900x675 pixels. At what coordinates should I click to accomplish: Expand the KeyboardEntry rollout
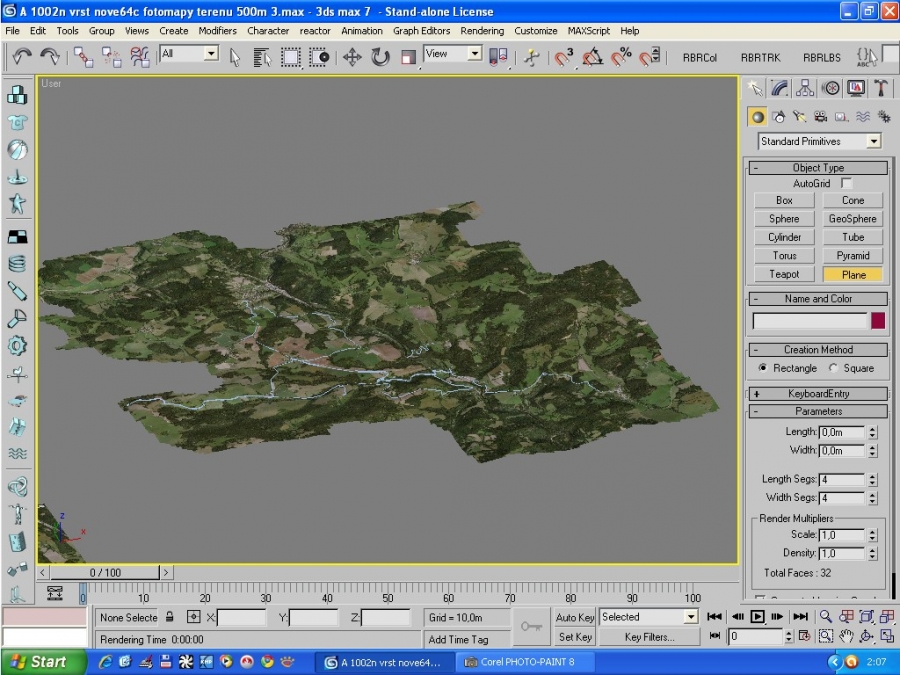[x=818, y=394]
